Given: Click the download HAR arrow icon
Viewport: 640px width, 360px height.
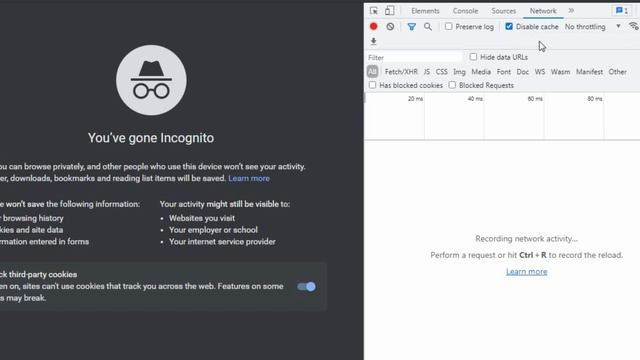Looking at the screenshot, I should 373,41.
